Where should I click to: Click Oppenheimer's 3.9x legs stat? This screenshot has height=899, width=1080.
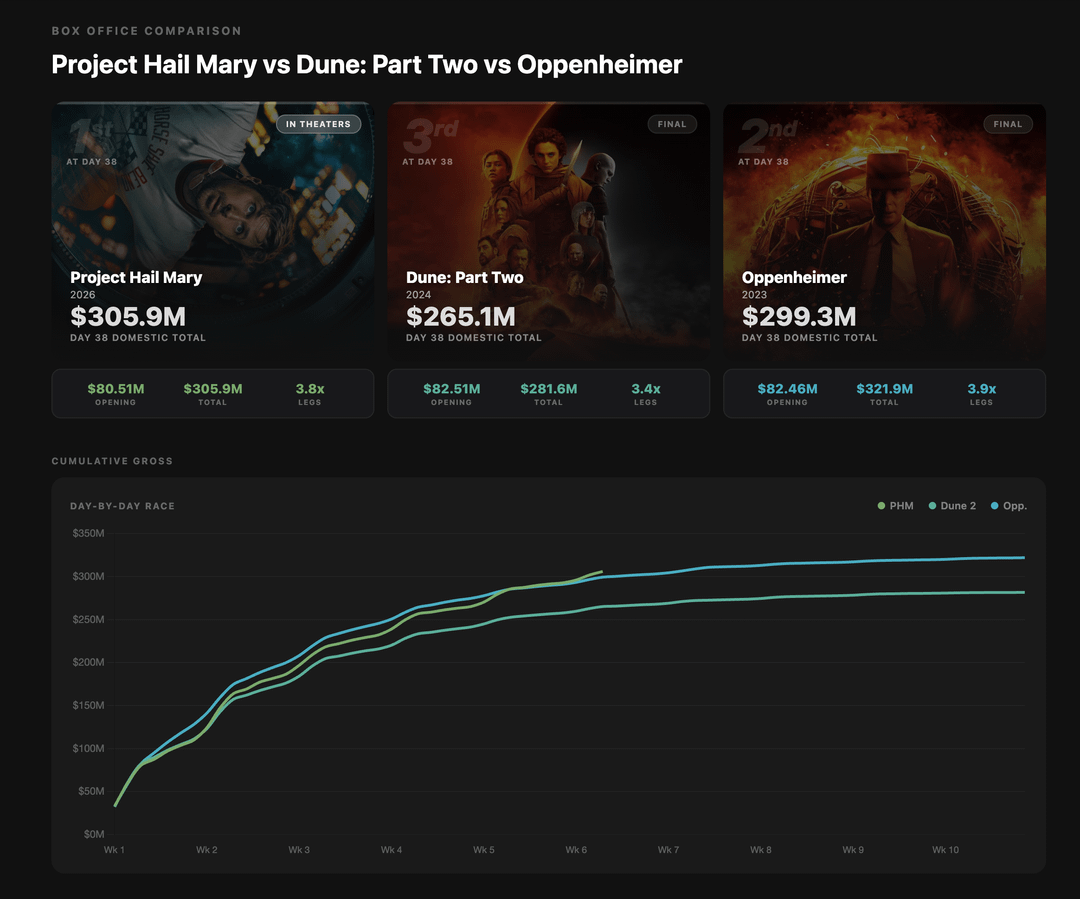click(x=981, y=389)
